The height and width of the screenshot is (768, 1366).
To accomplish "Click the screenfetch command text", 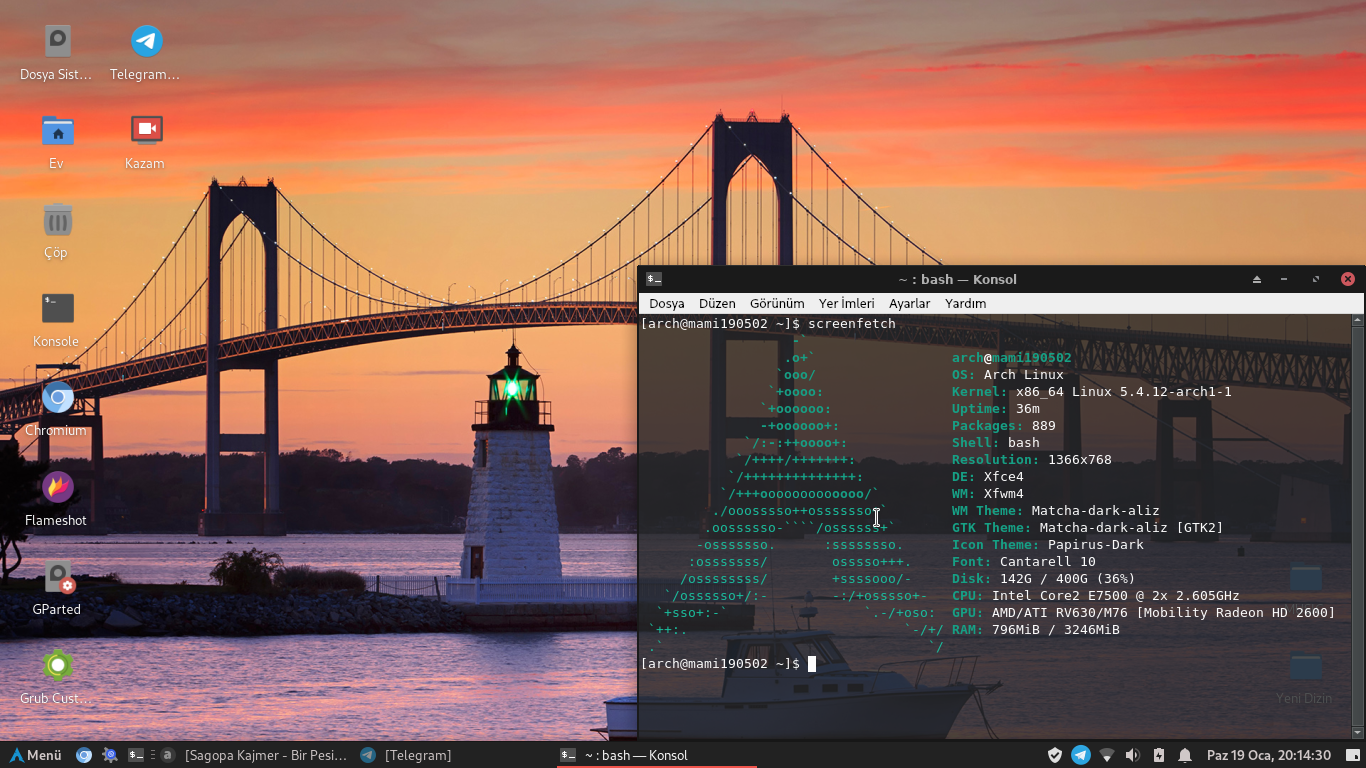I will 852,324.
